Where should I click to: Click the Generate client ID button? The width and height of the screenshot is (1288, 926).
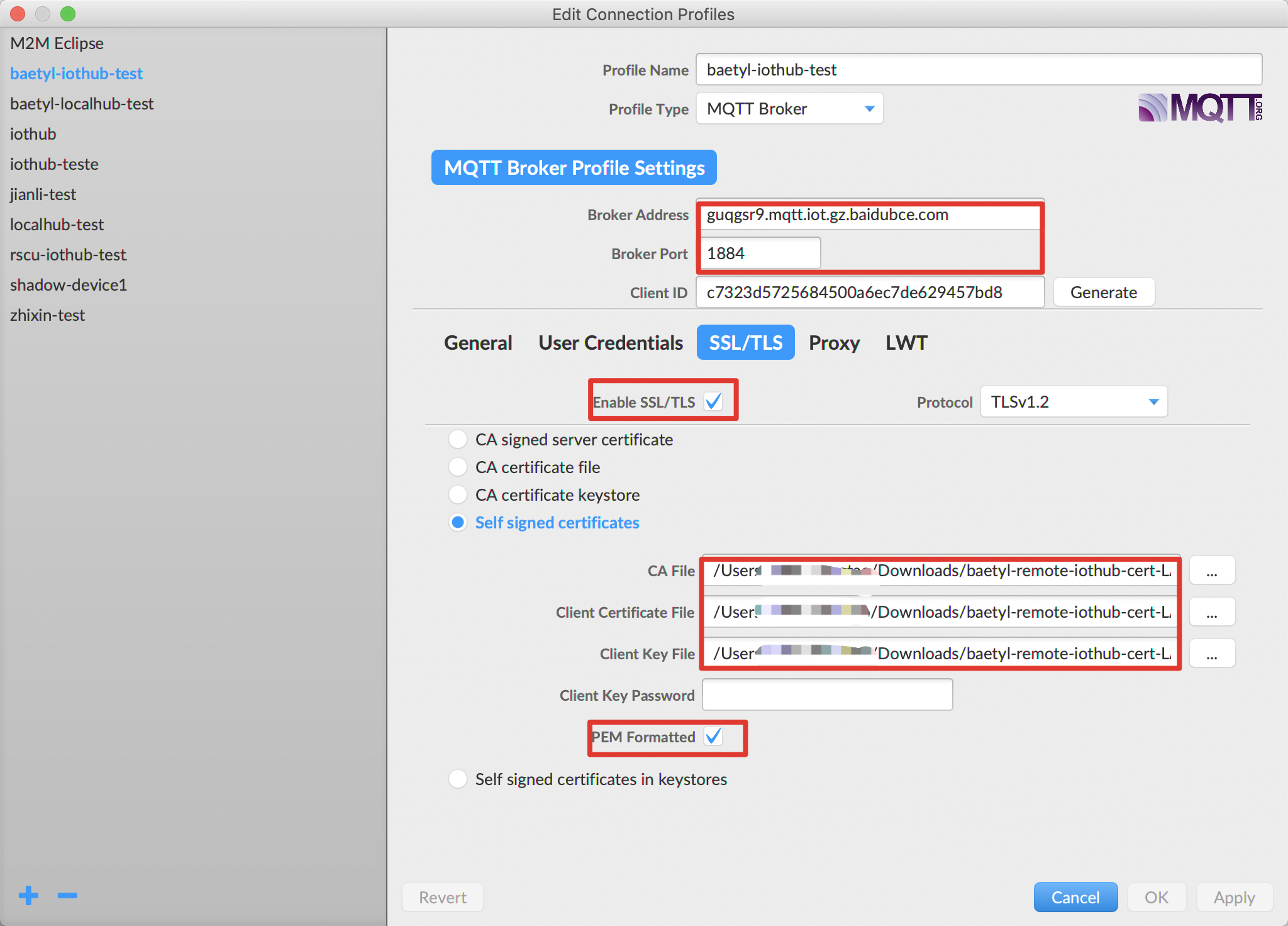1104,293
